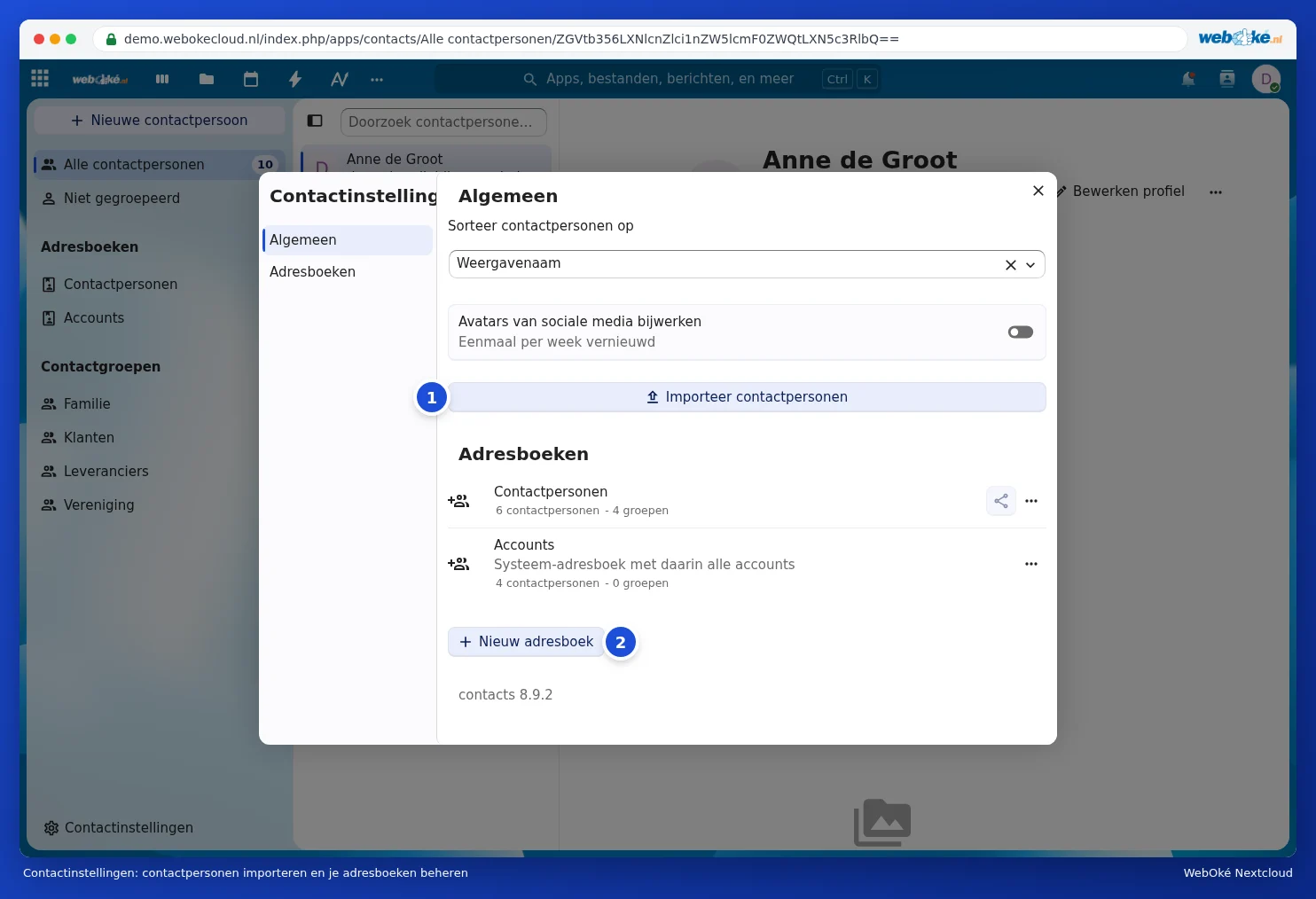Open the Klanten contact group

(x=159, y=438)
